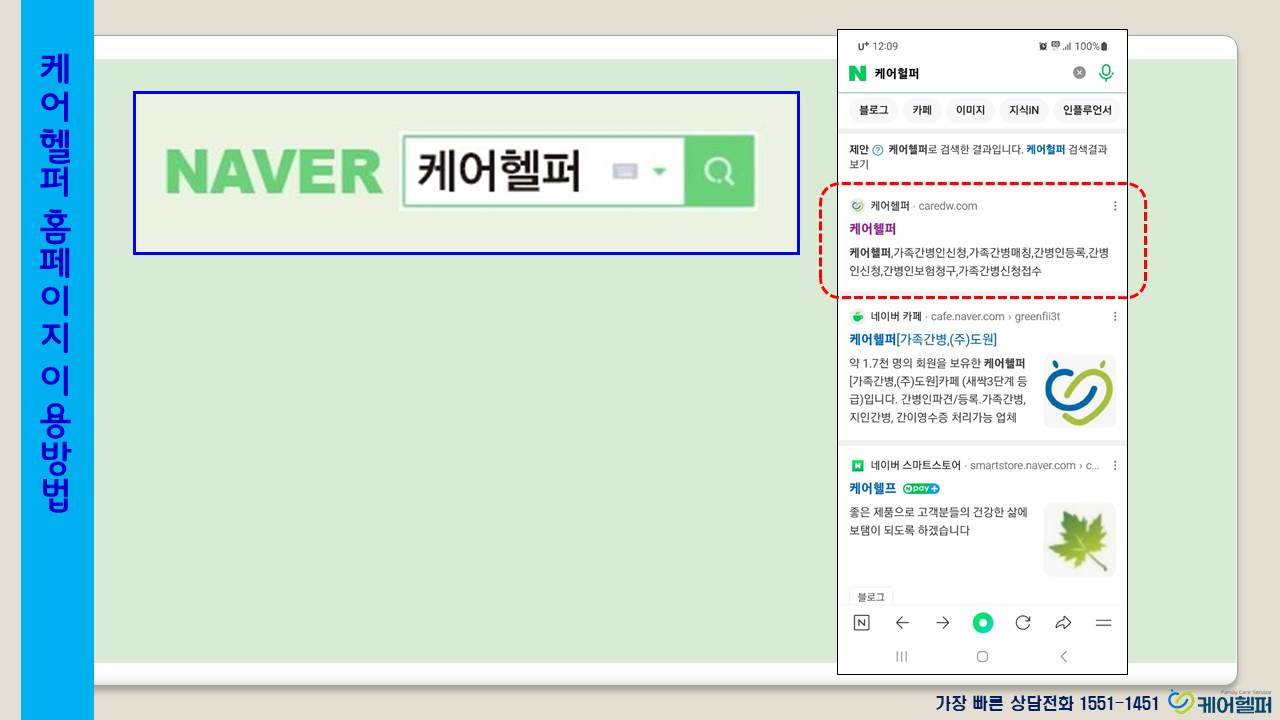Open the 지식iN tab
This screenshot has width=1280, height=720.
point(1023,110)
